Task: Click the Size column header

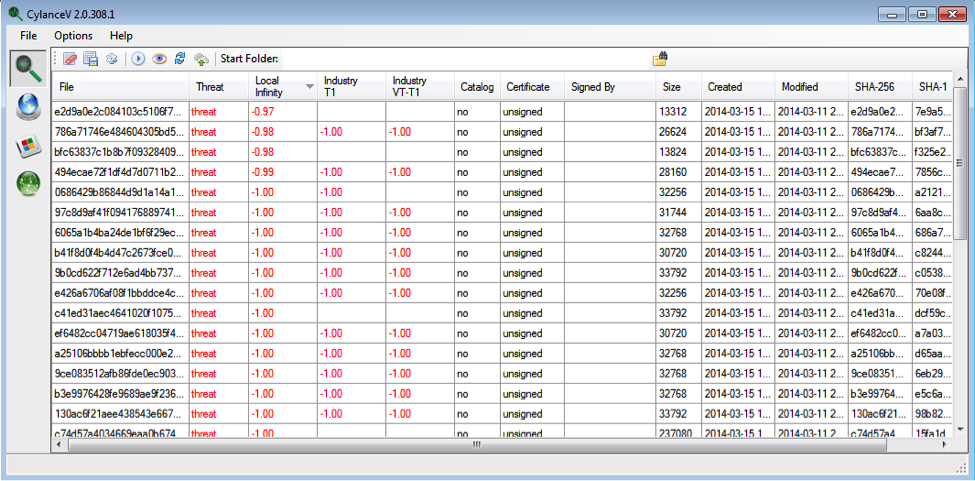Action: [x=679, y=87]
